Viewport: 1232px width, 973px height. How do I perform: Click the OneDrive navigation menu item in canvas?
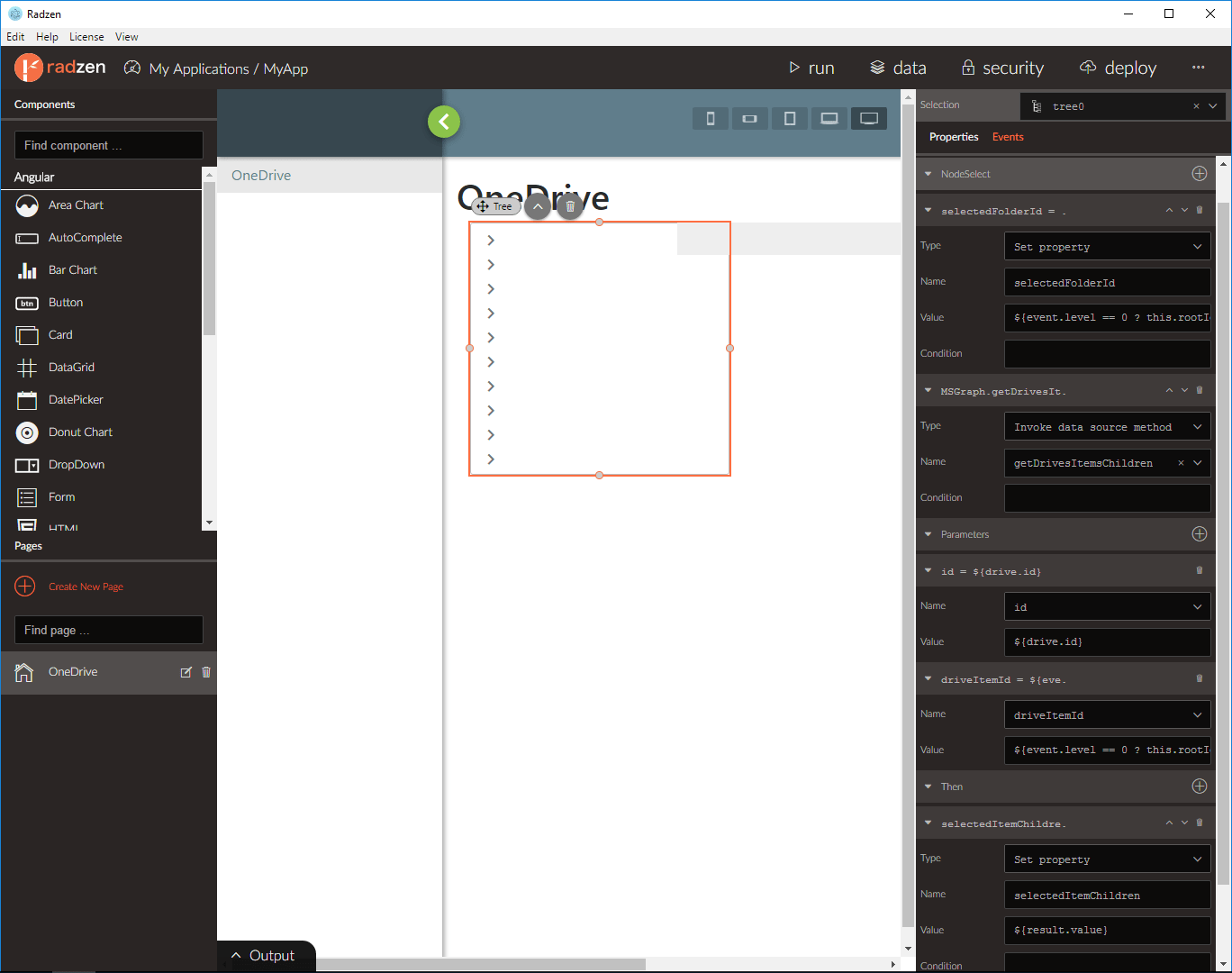coord(330,176)
